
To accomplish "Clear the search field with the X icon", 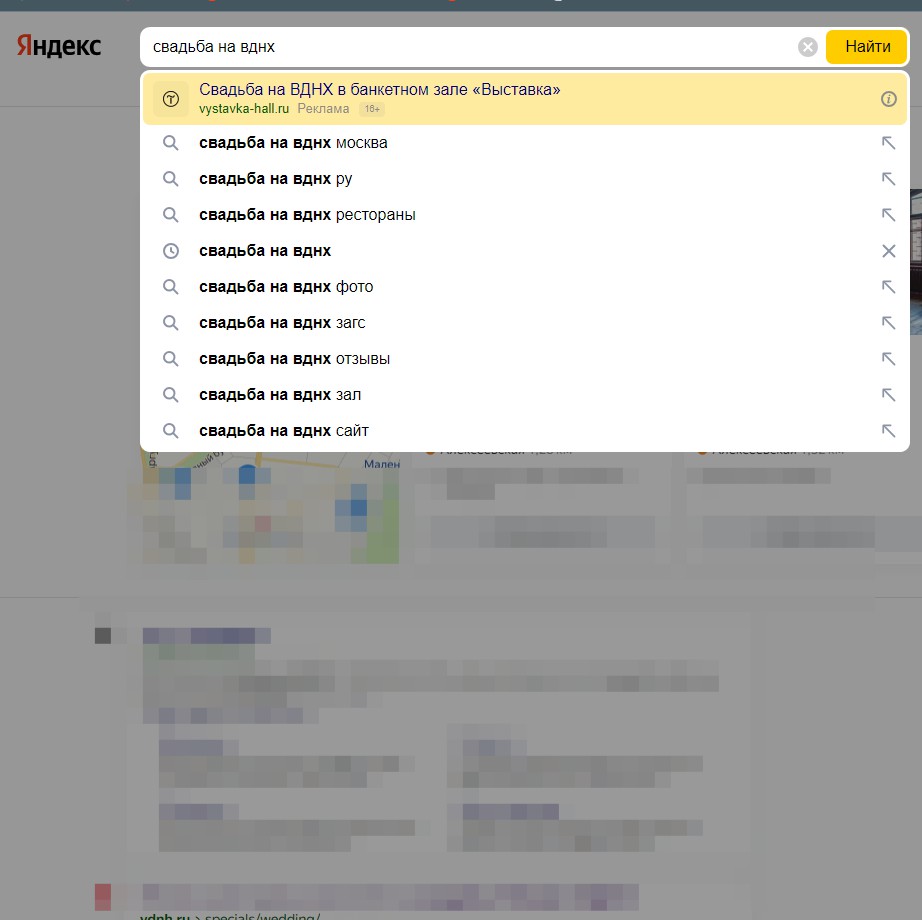I will coord(807,46).
